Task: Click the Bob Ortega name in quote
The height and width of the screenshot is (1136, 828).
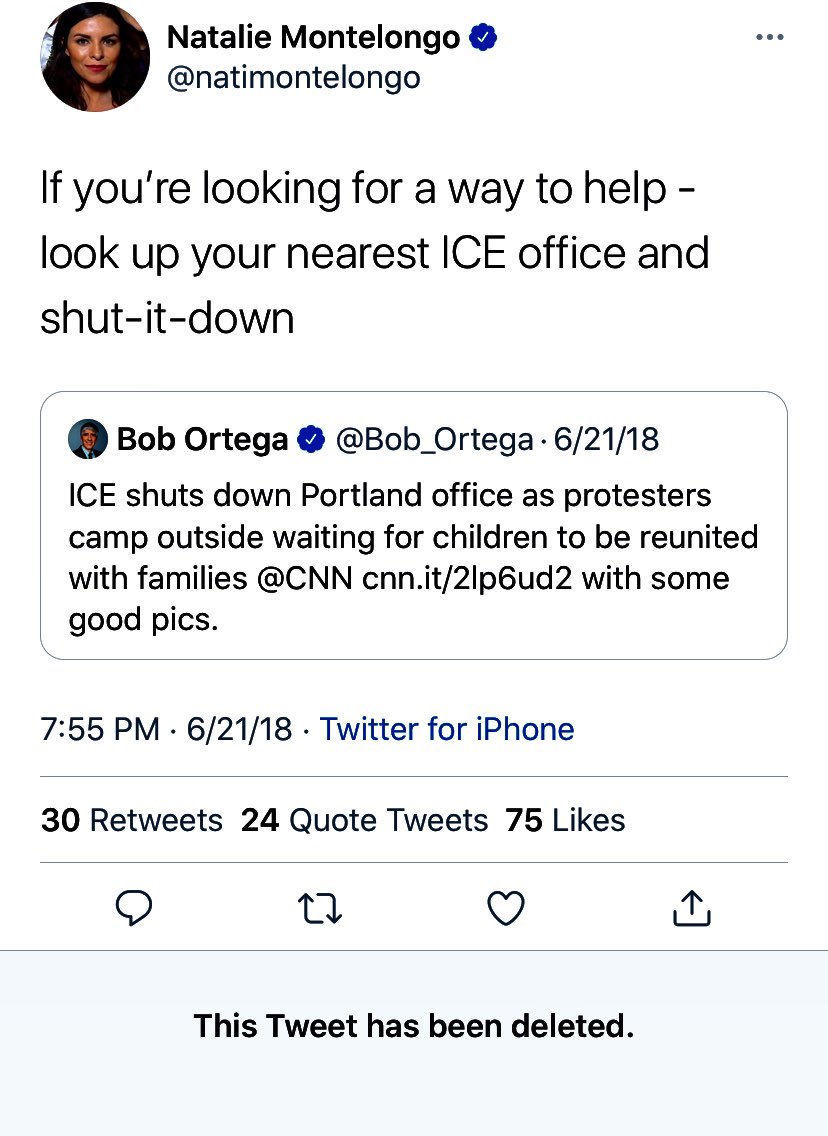Action: [x=202, y=439]
